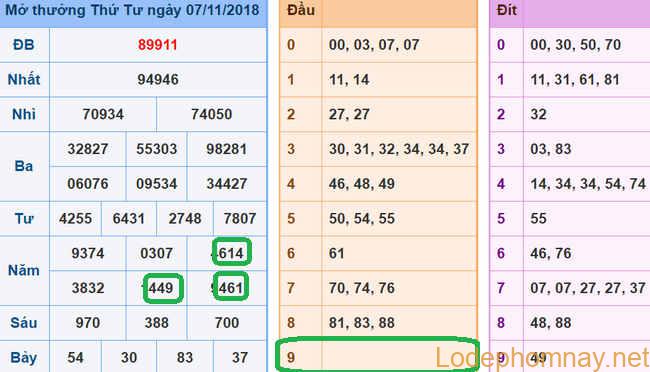Select the Sáu prize number 388

pos(157,323)
